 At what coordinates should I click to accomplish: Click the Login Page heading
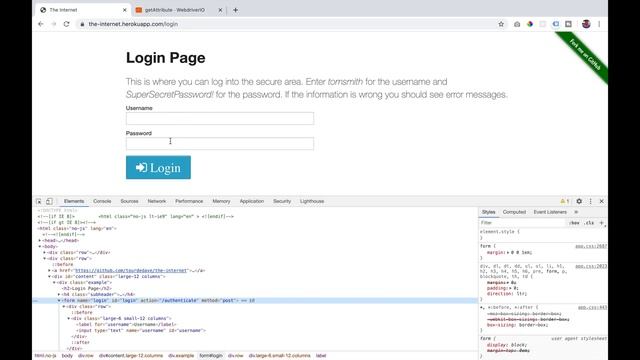[x=165, y=58]
